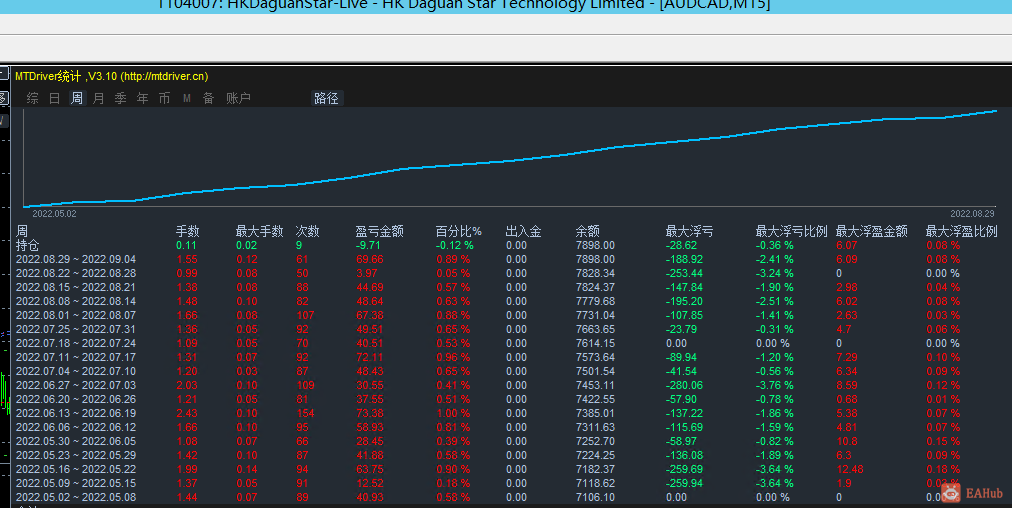The height and width of the screenshot is (508, 1012).
Task: Switch to the 年 yearly tab
Action: pyautogui.click(x=143, y=98)
